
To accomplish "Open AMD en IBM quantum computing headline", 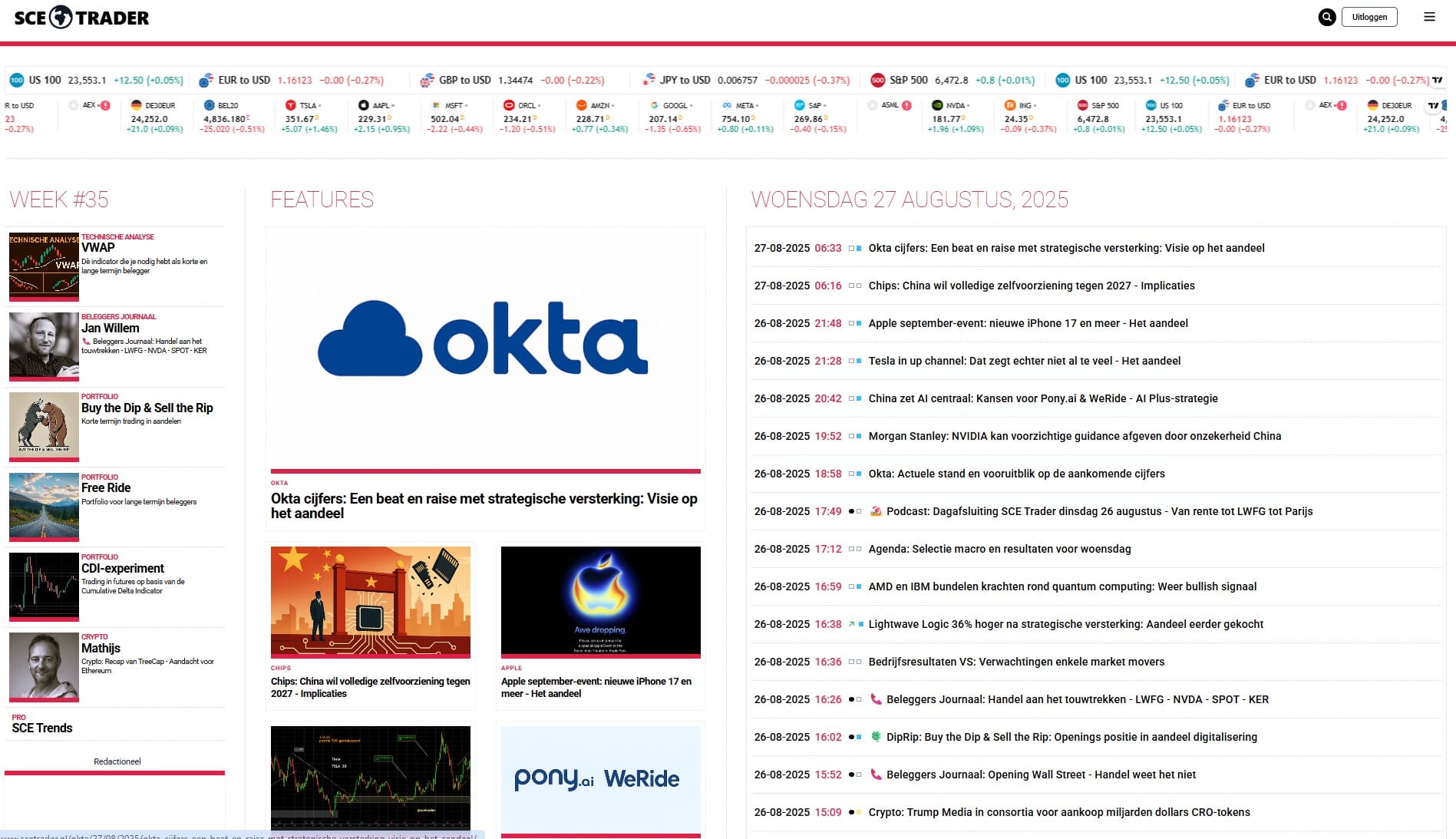I will click(x=1063, y=586).
